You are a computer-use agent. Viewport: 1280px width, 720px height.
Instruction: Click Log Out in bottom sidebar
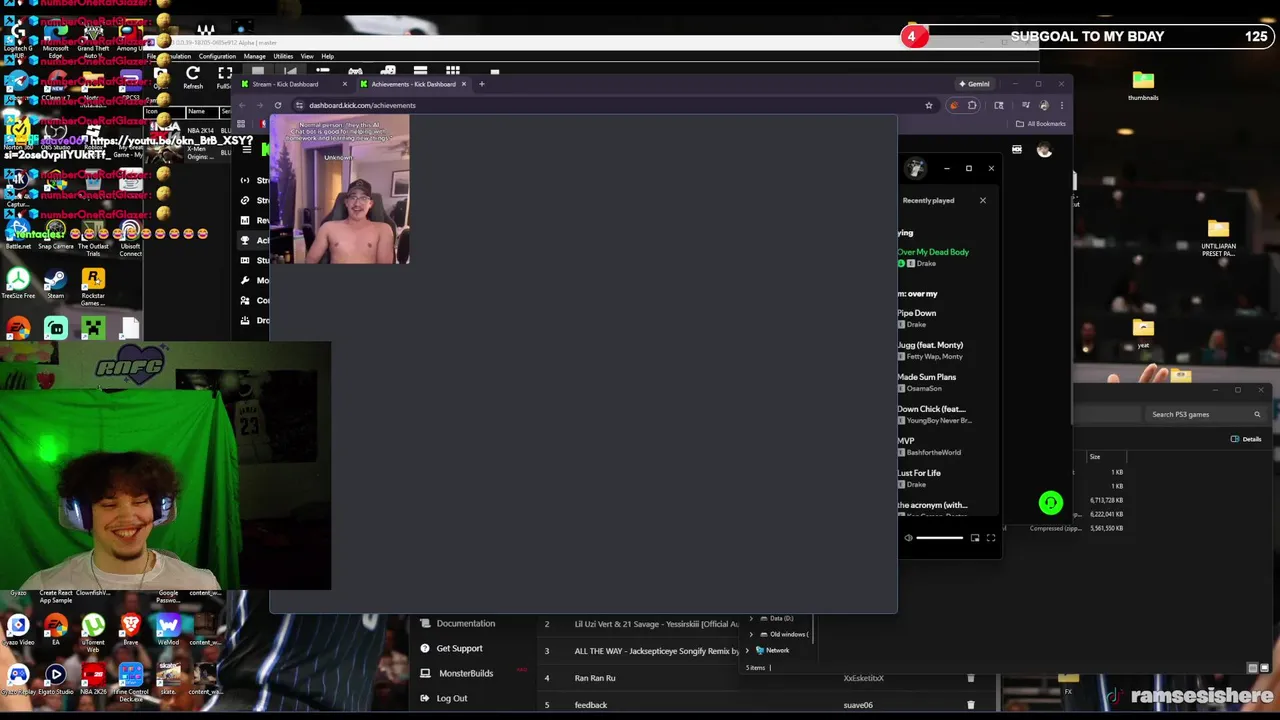(x=444, y=698)
